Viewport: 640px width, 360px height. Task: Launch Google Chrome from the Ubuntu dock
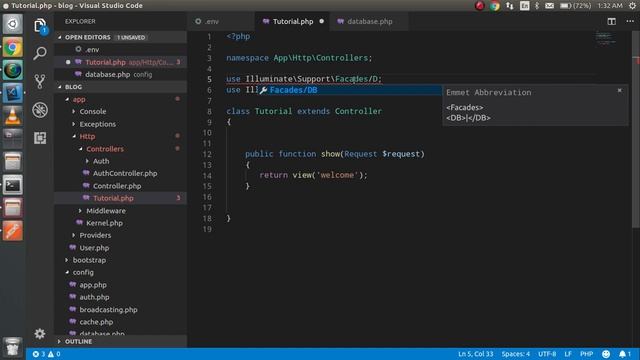[x=13, y=48]
